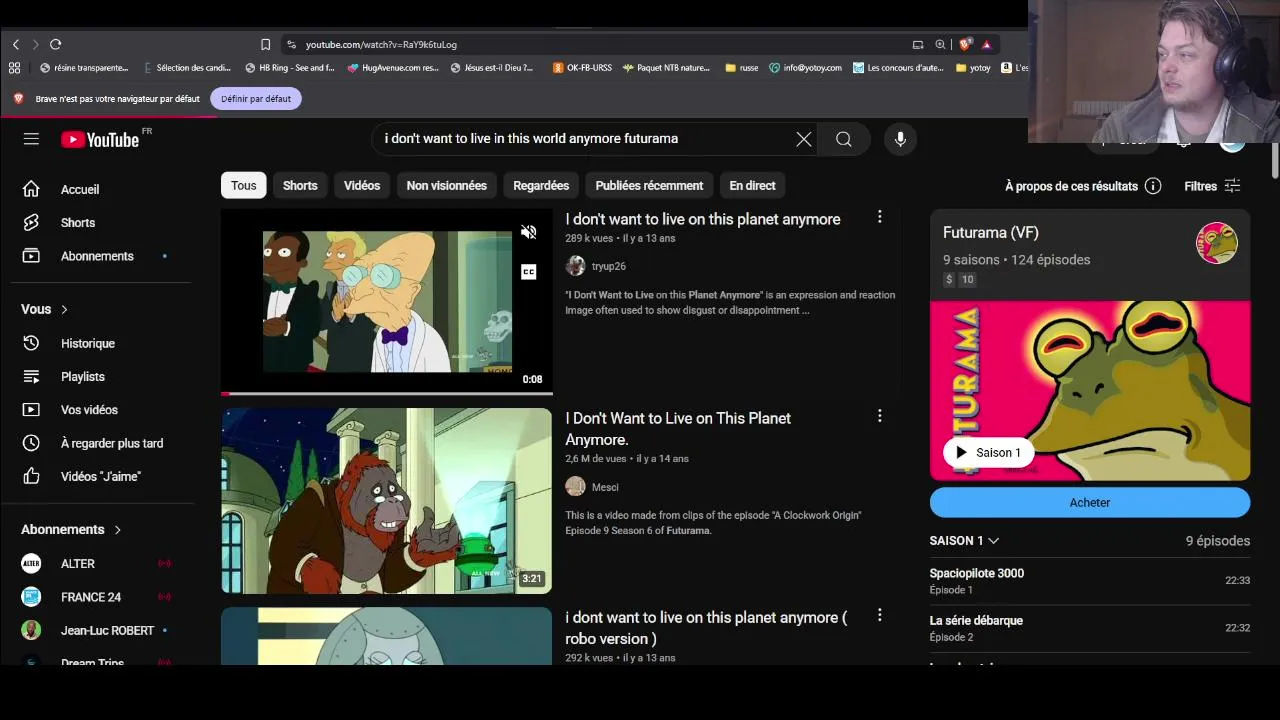Open the Futurama (VF) channel avatar
1280x720 pixels.
[x=1217, y=243]
